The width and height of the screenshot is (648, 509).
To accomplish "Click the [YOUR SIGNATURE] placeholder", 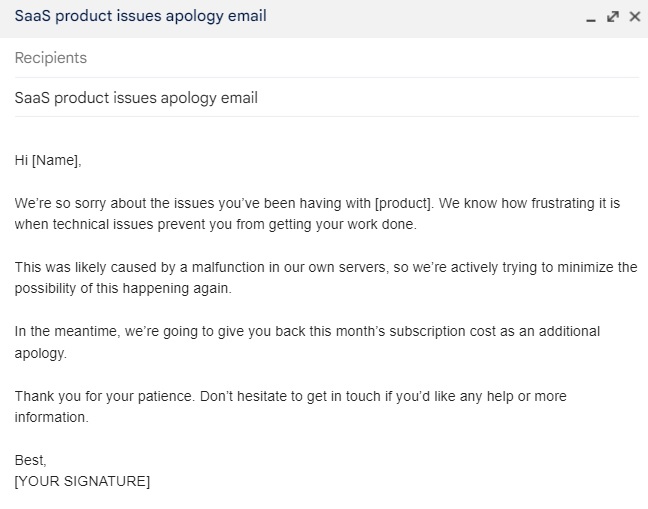I will (x=82, y=482).
